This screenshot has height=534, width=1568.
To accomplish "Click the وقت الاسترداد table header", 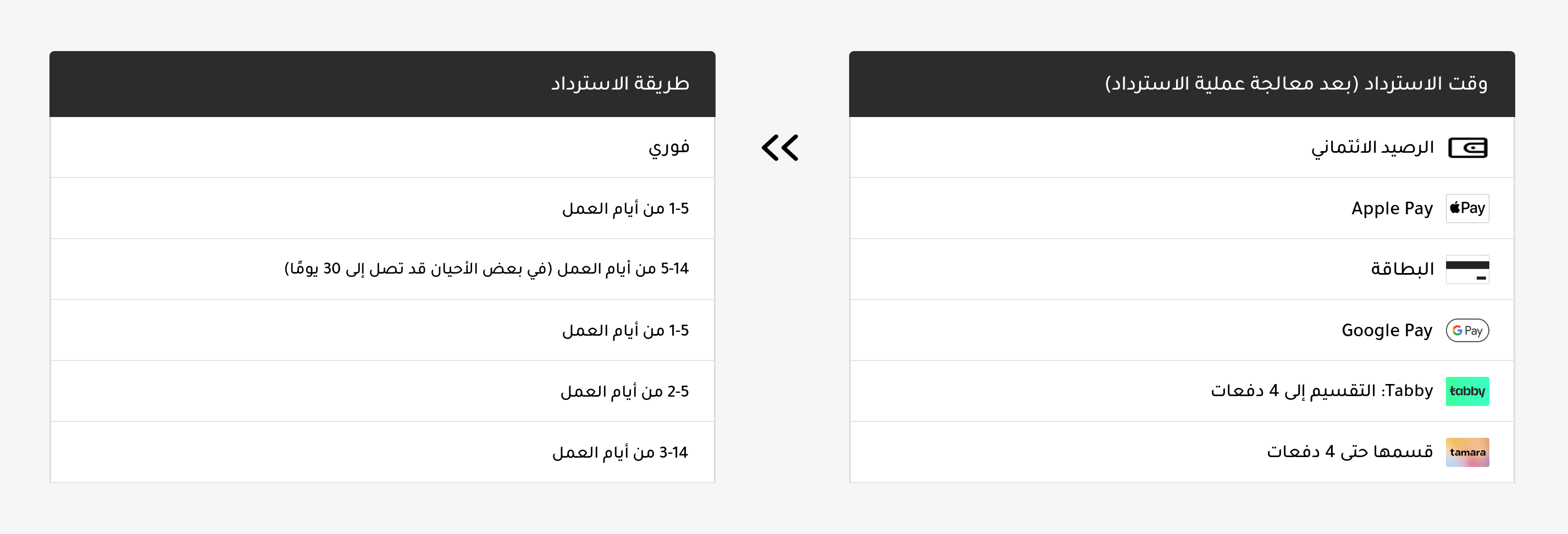I will 1182,84.
